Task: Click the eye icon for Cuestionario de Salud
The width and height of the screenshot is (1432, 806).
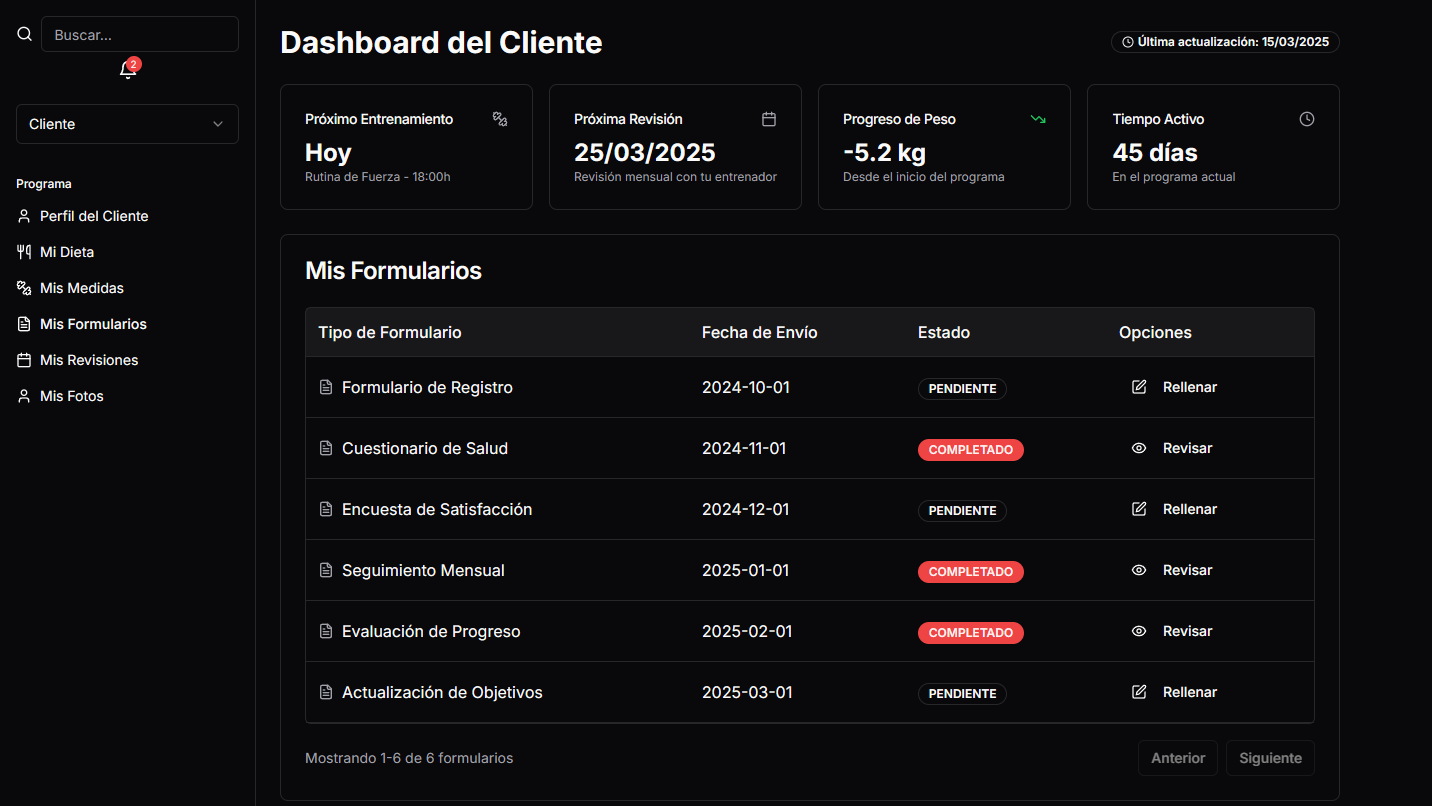Action: pyautogui.click(x=1139, y=448)
